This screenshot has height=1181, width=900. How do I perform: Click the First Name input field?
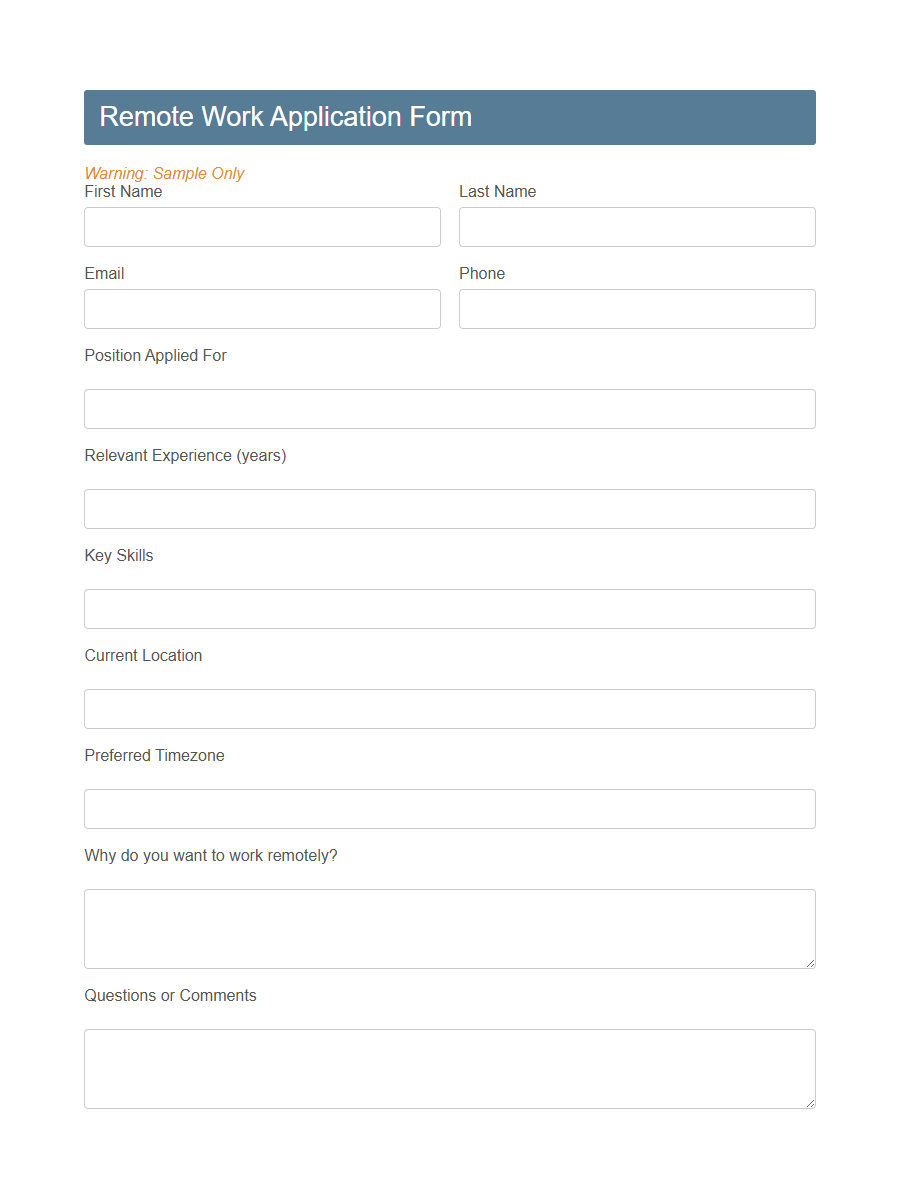[x=262, y=227]
